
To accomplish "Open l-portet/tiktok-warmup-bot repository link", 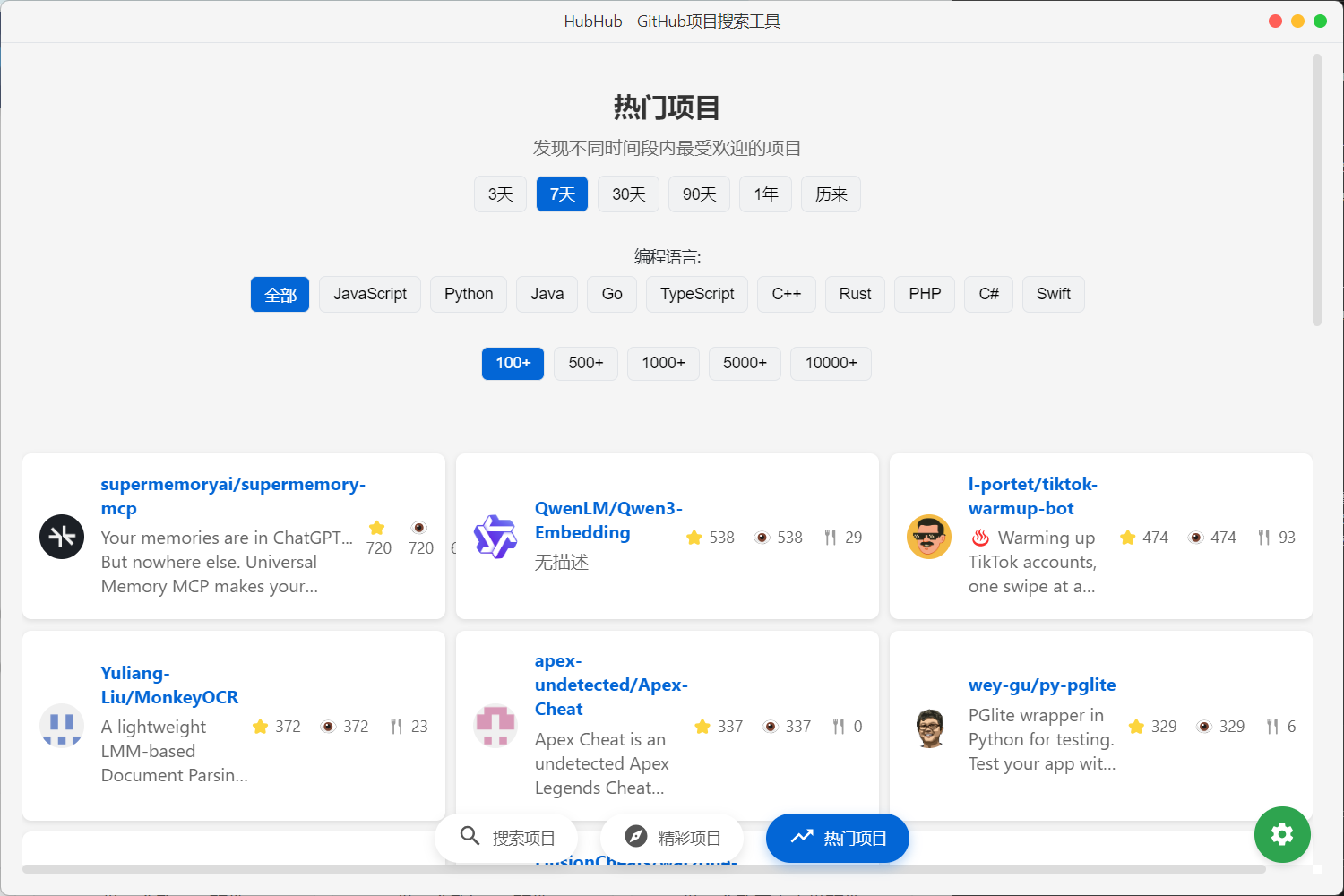I will (x=1033, y=496).
